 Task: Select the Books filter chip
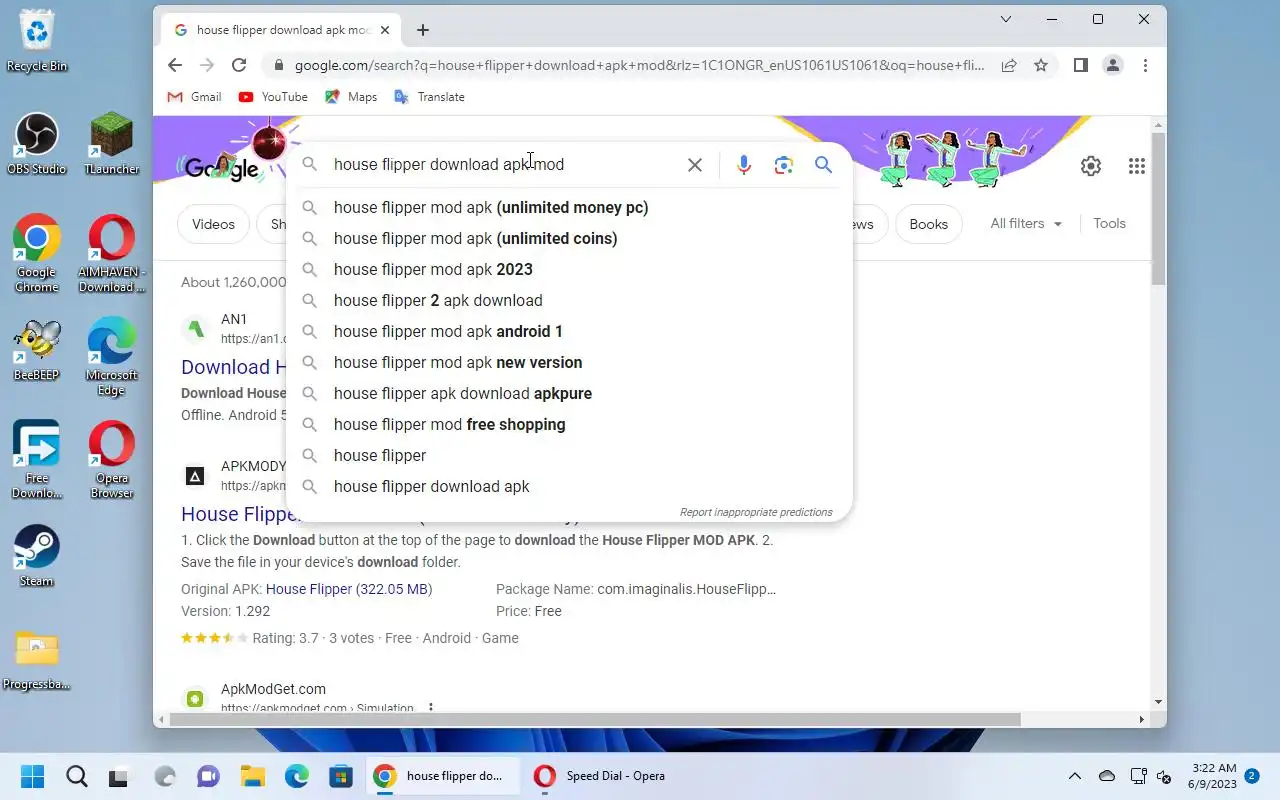(x=928, y=224)
